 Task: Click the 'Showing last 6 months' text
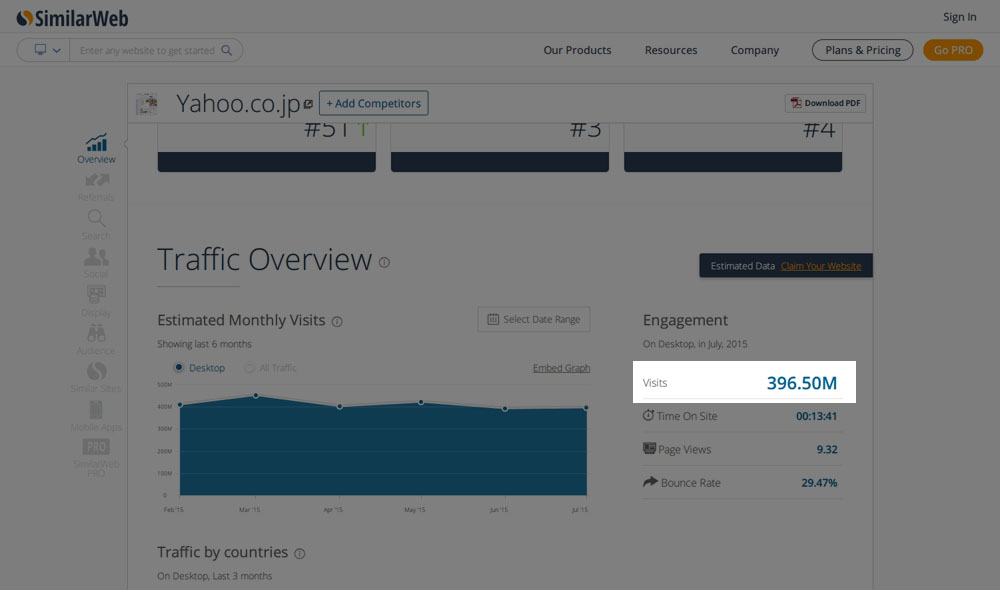(x=204, y=344)
